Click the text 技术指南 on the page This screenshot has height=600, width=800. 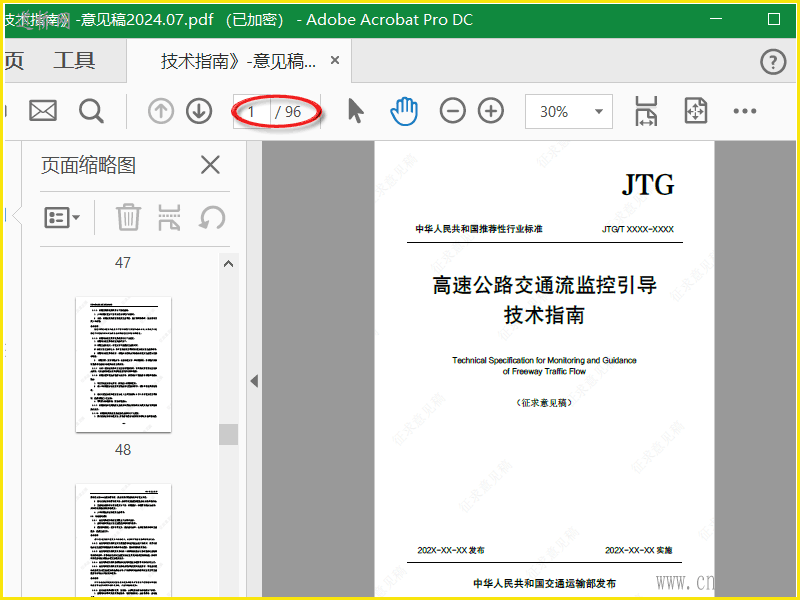click(x=544, y=315)
